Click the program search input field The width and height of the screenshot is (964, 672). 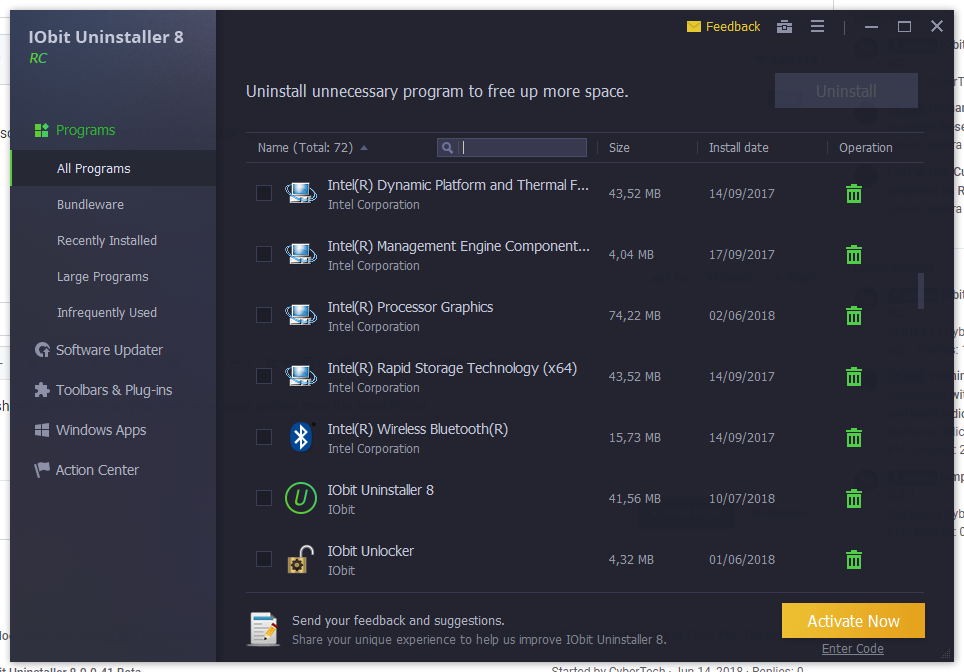pyautogui.click(x=522, y=148)
